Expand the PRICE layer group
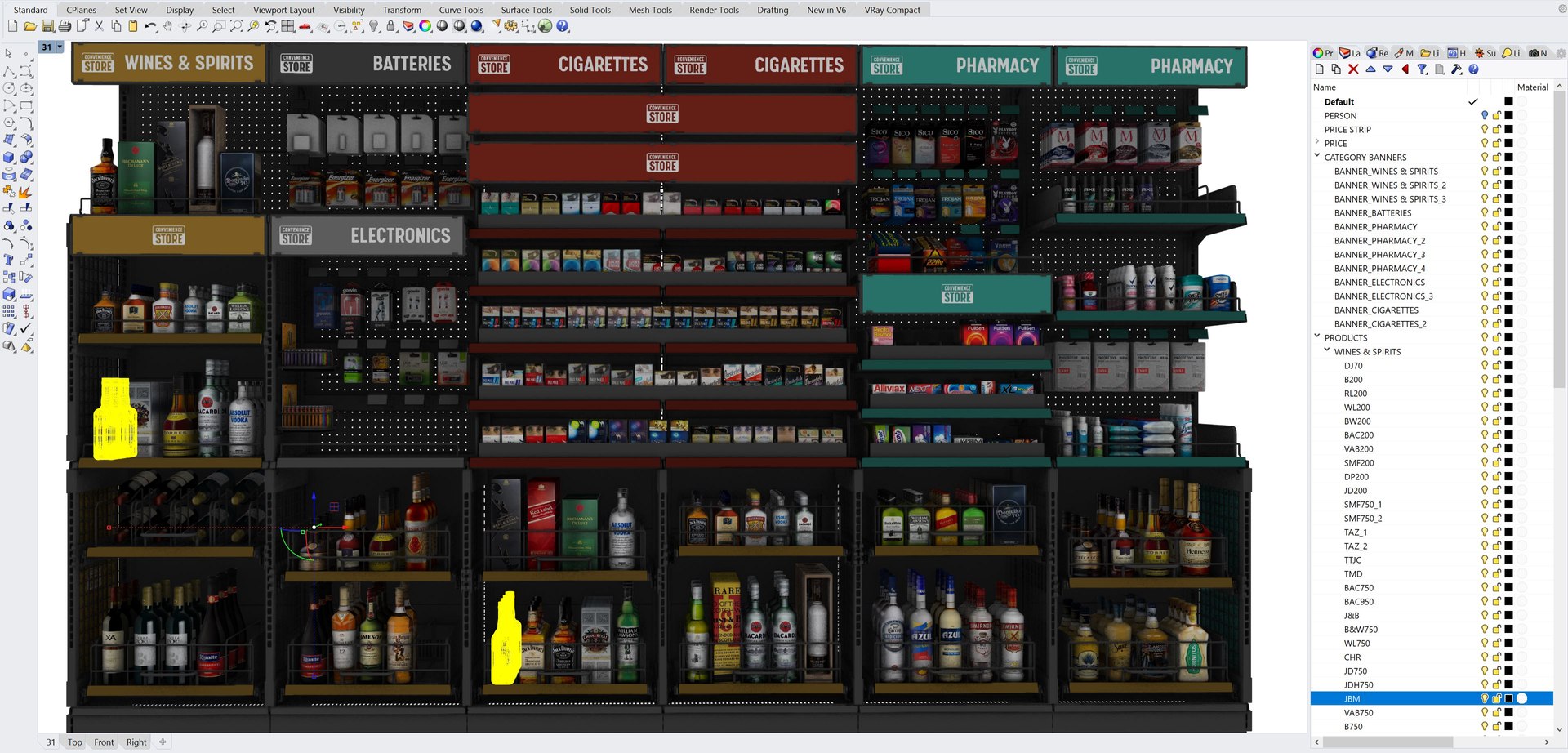The image size is (1568, 753). (1317, 143)
